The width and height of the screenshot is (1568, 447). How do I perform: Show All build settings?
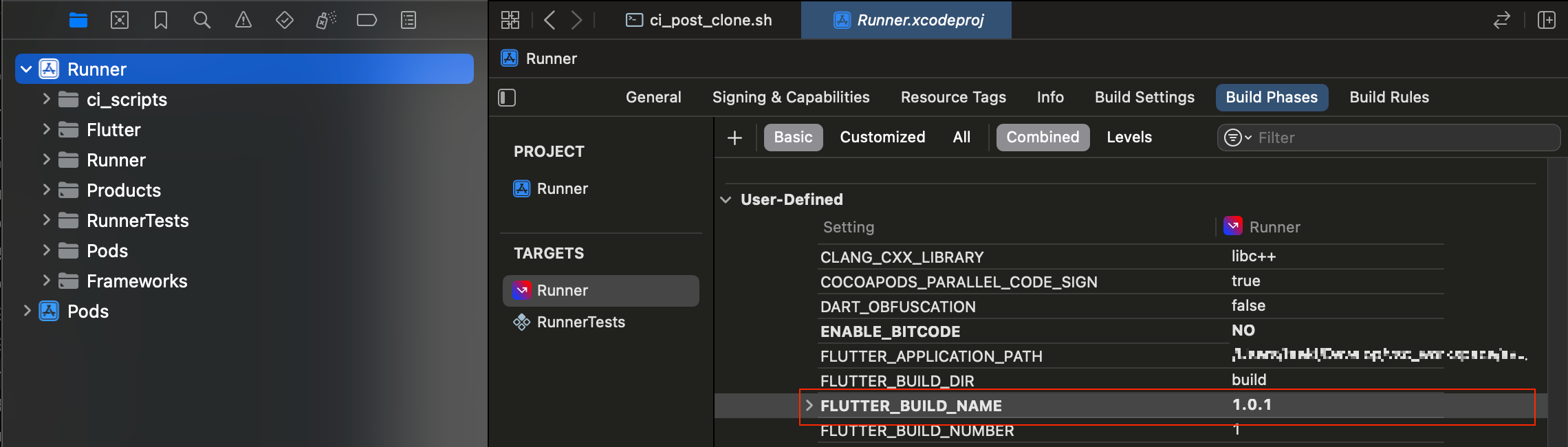(961, 138)
